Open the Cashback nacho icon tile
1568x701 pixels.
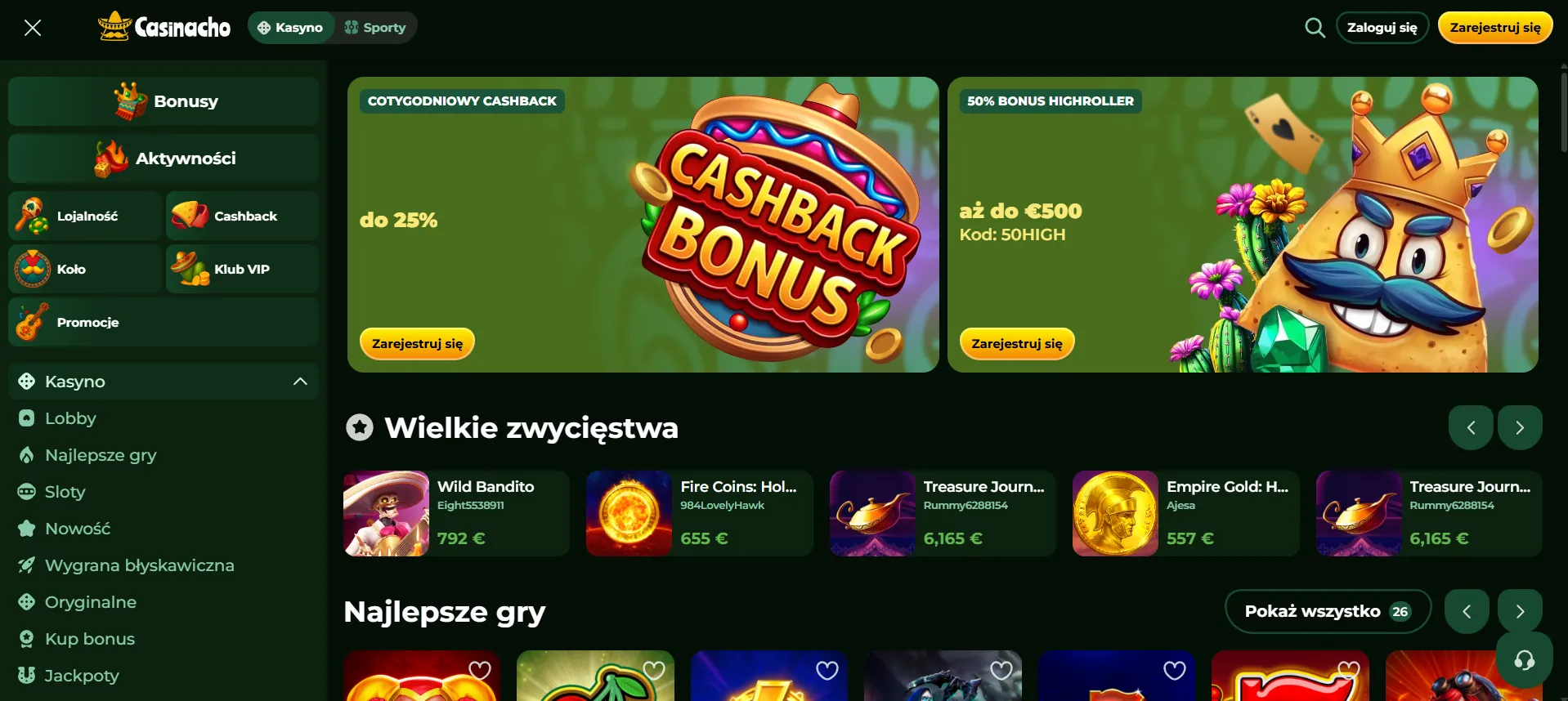point(242,216)
